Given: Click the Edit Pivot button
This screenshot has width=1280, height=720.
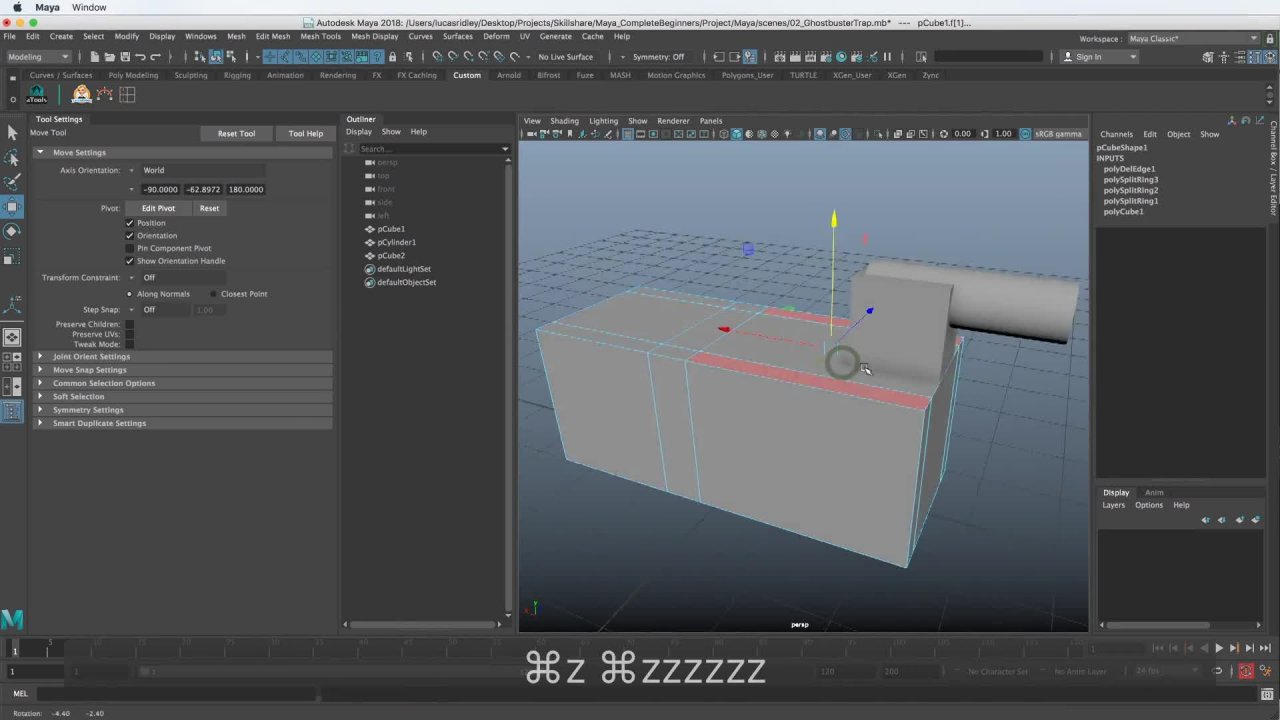Looking at the screenshot, I should (x=158, y=208).
